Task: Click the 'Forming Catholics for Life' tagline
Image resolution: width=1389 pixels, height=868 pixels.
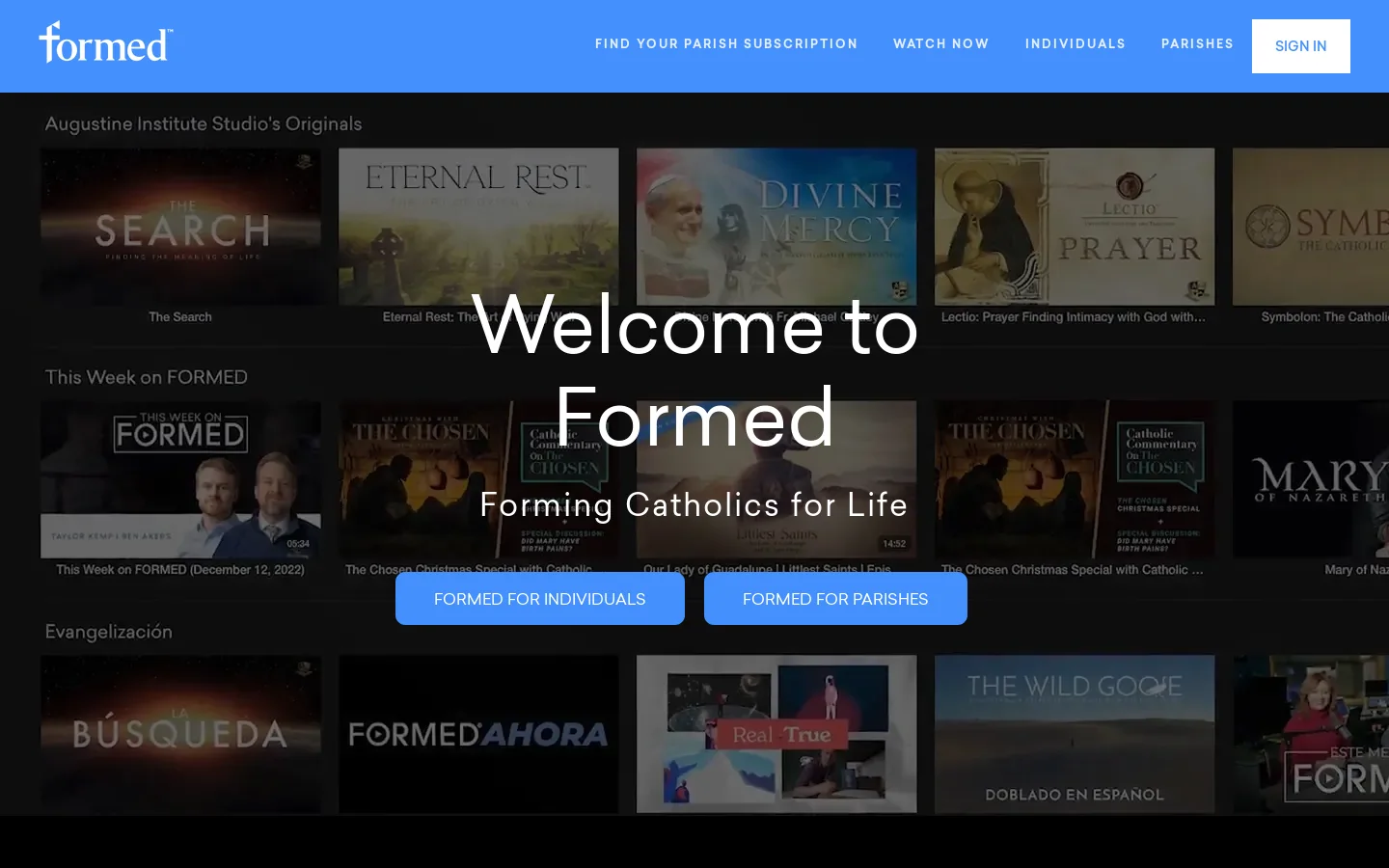Action: click(694, 504)
